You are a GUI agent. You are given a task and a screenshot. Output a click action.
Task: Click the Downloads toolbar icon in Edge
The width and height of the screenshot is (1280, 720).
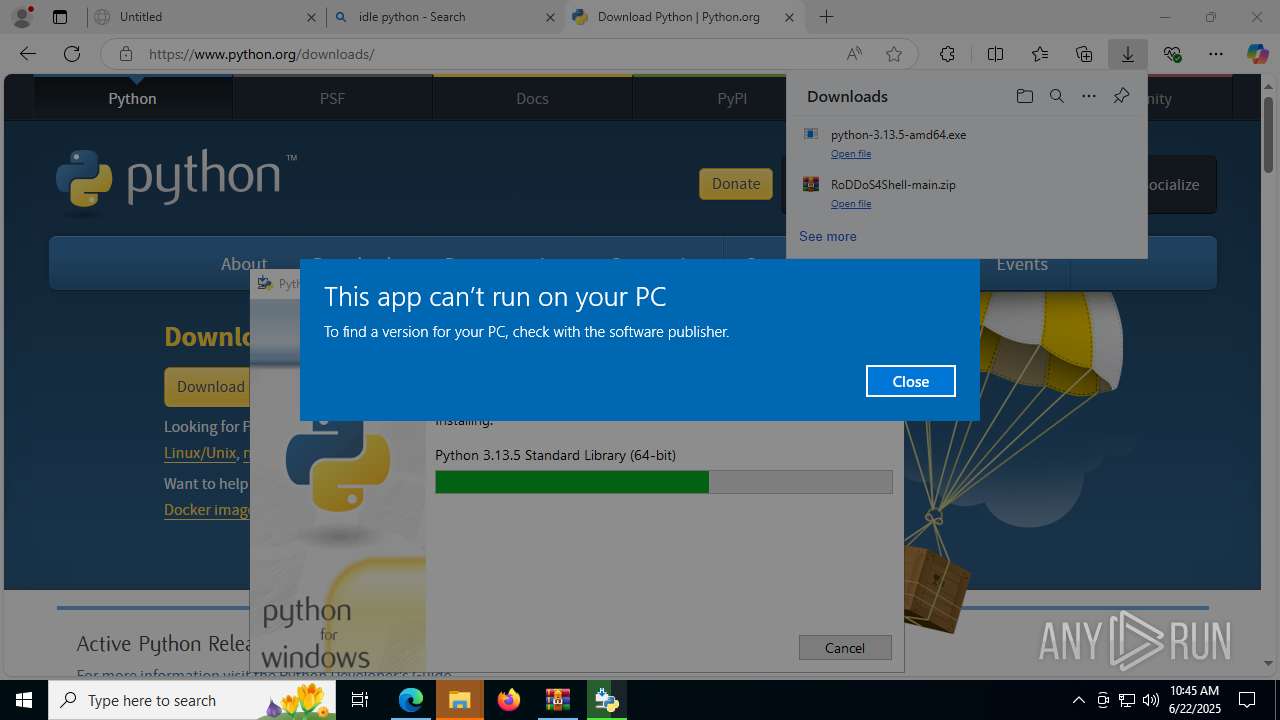coord(1128,54)
